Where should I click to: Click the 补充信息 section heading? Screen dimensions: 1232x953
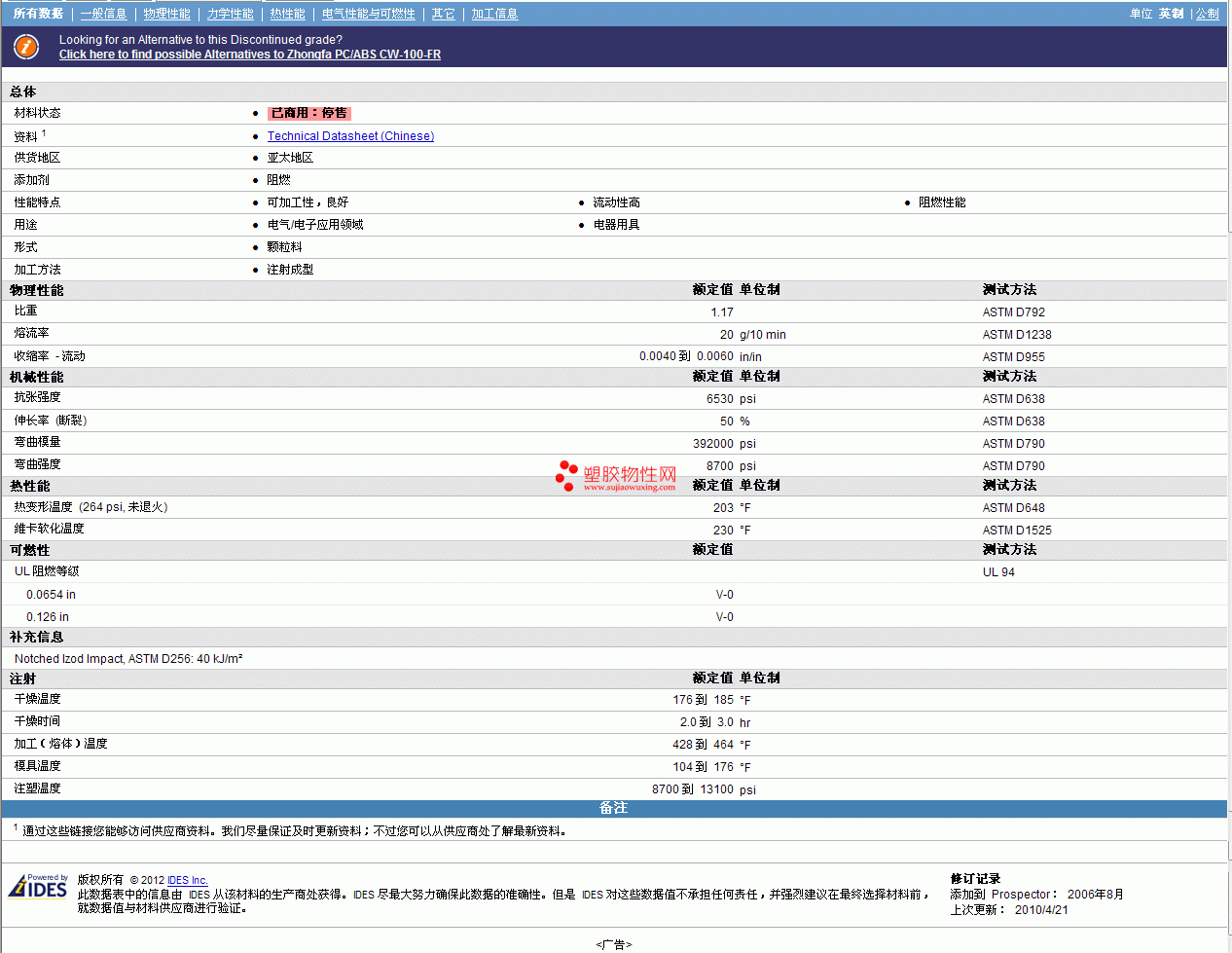(x=37, y=637)
